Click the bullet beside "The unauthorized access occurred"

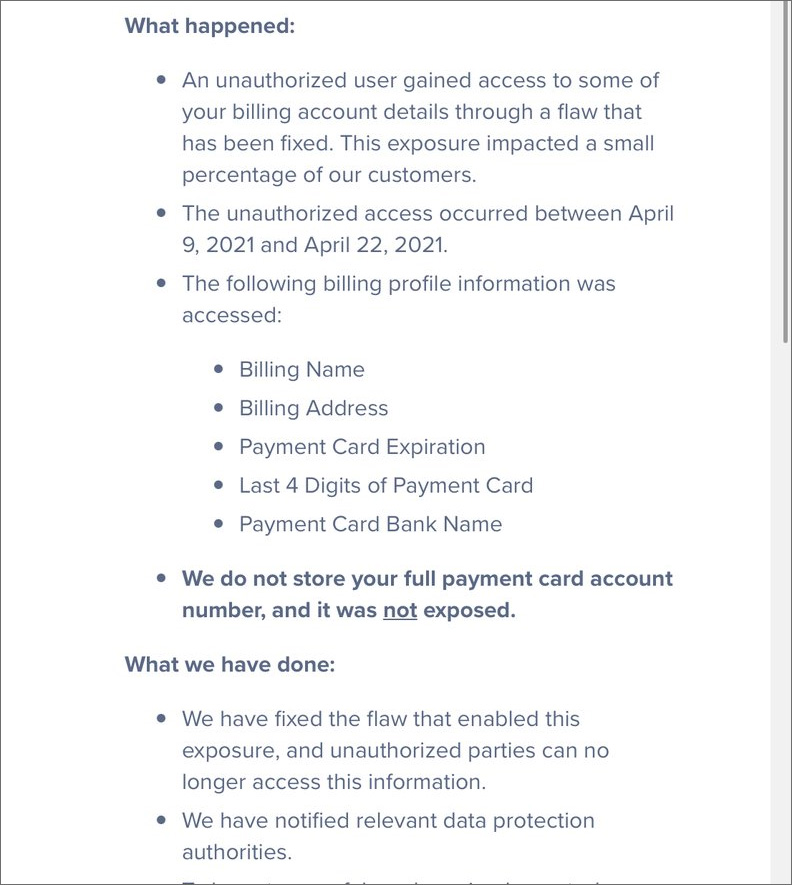[161, 213]
